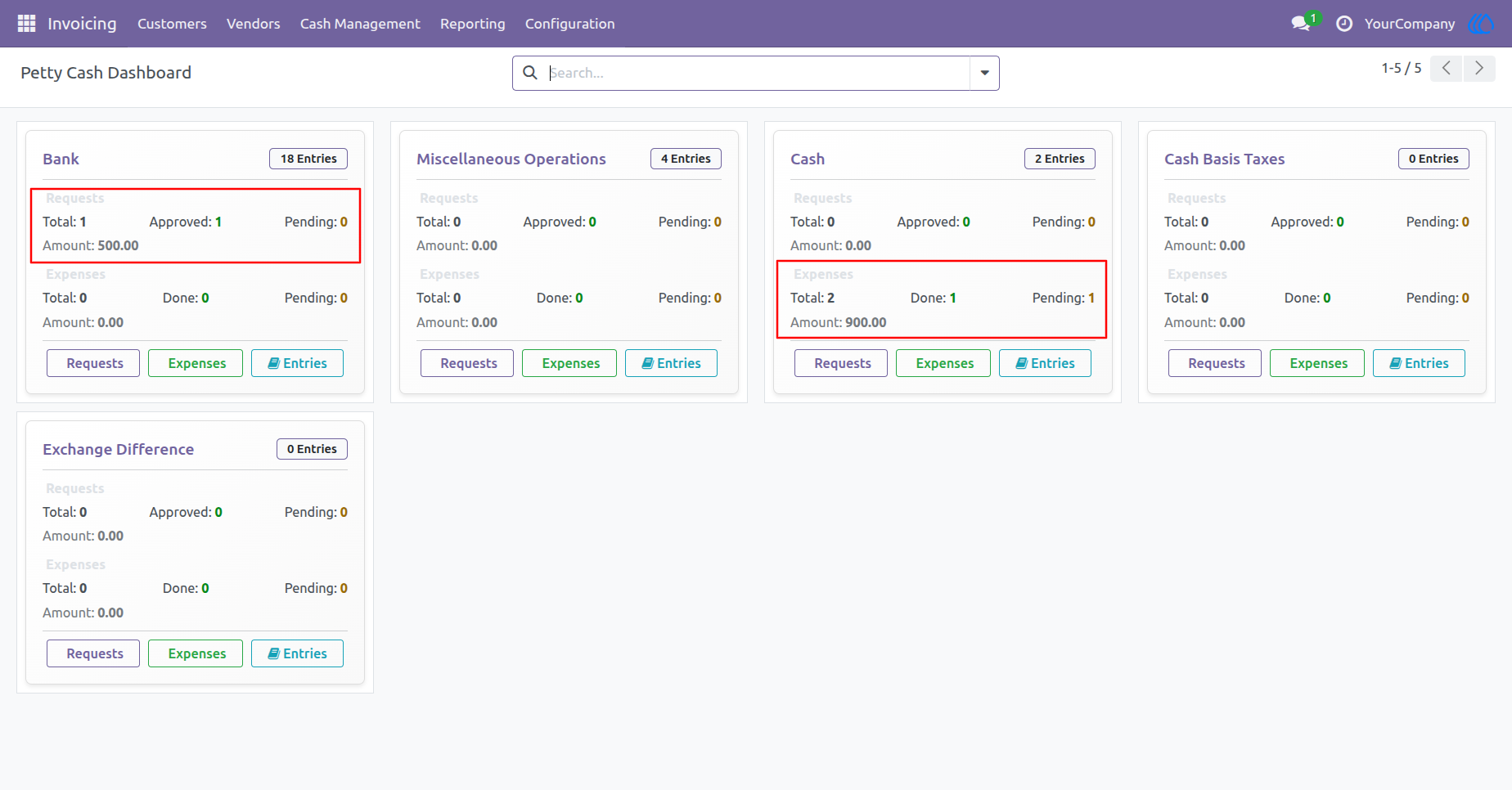Image resolution: width=1512 pixels, height=790 pixels.
Task: Go to previous page arrow
Action: [1447, 69]
